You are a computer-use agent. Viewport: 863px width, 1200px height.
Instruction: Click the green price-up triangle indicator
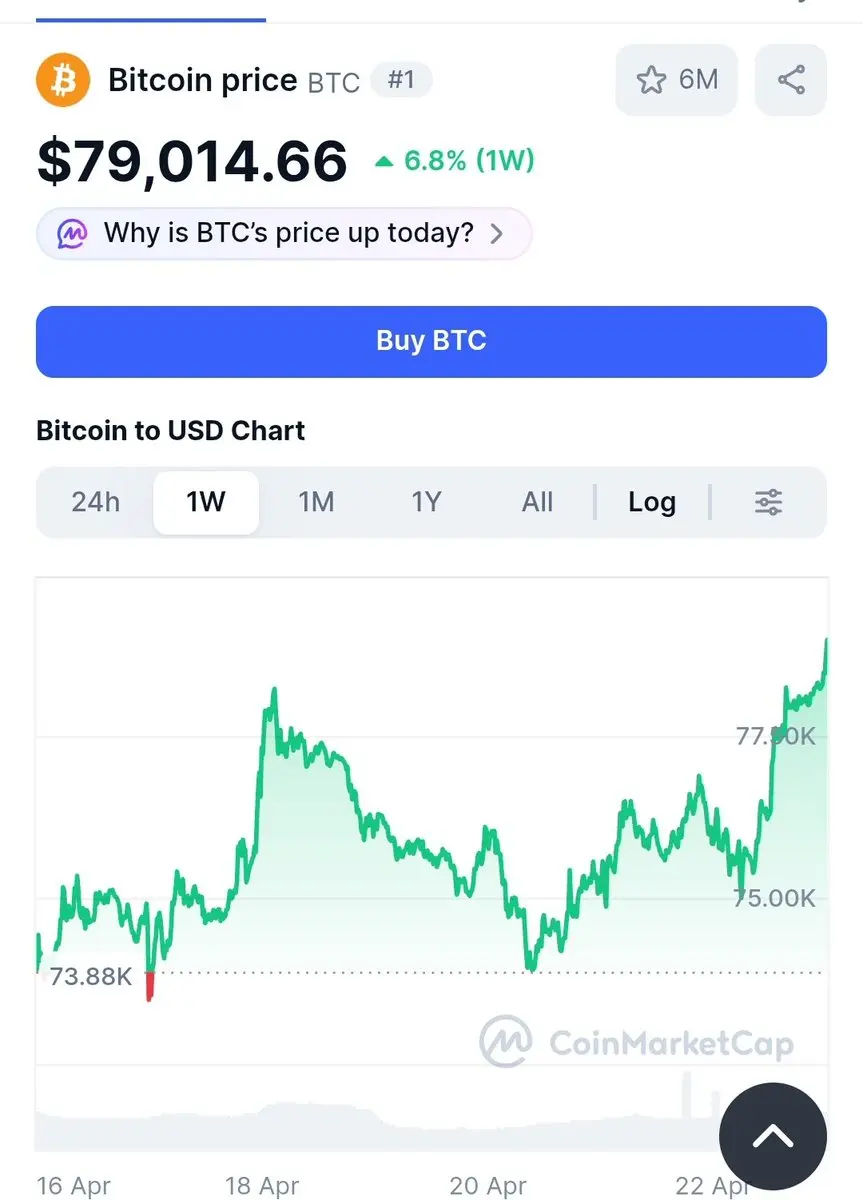(x=384, y=160)
